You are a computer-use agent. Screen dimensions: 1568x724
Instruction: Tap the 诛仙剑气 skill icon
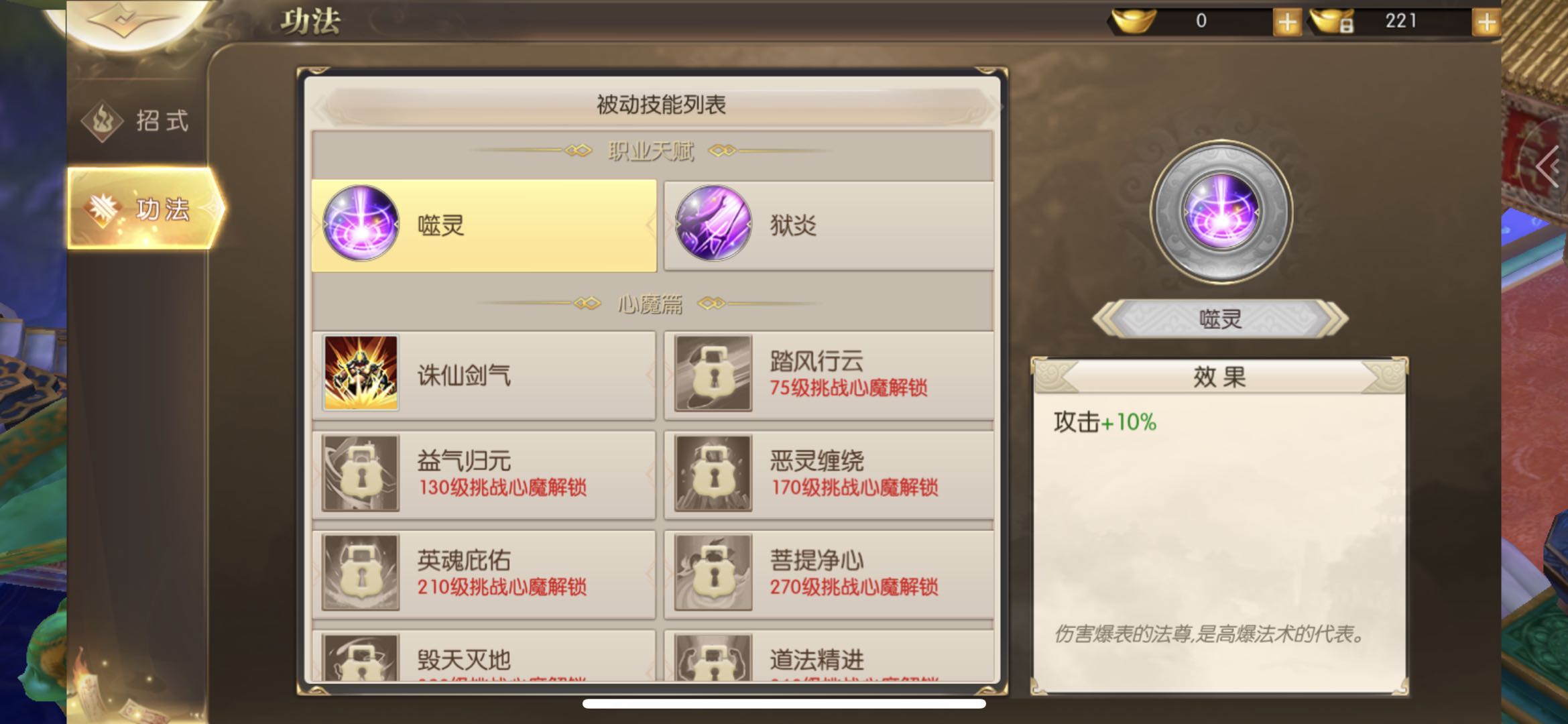[361, 373]
